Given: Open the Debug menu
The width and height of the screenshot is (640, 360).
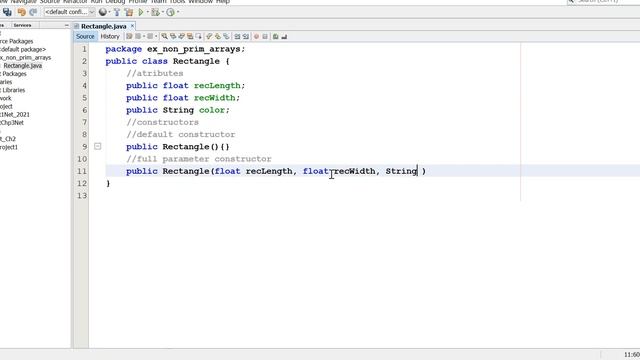Looking at the screenshot, I should click(x=115, y=2).
